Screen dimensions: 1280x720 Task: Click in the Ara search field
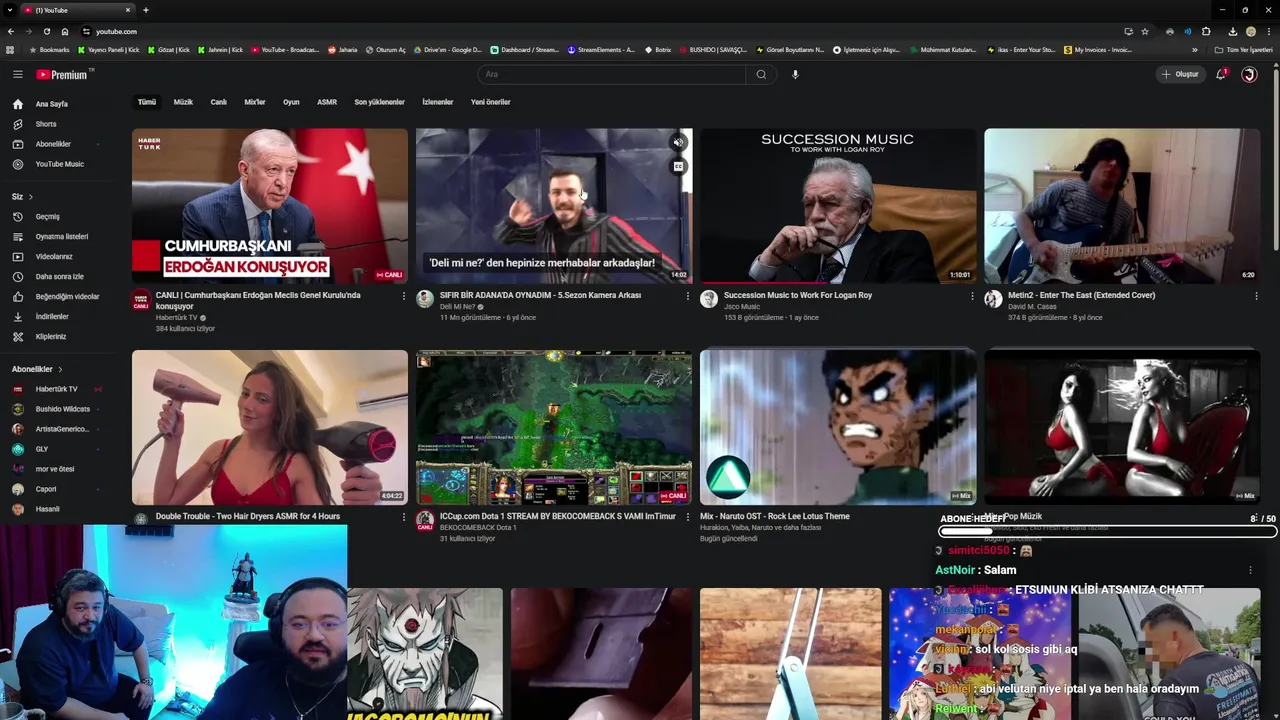point(612,74)
